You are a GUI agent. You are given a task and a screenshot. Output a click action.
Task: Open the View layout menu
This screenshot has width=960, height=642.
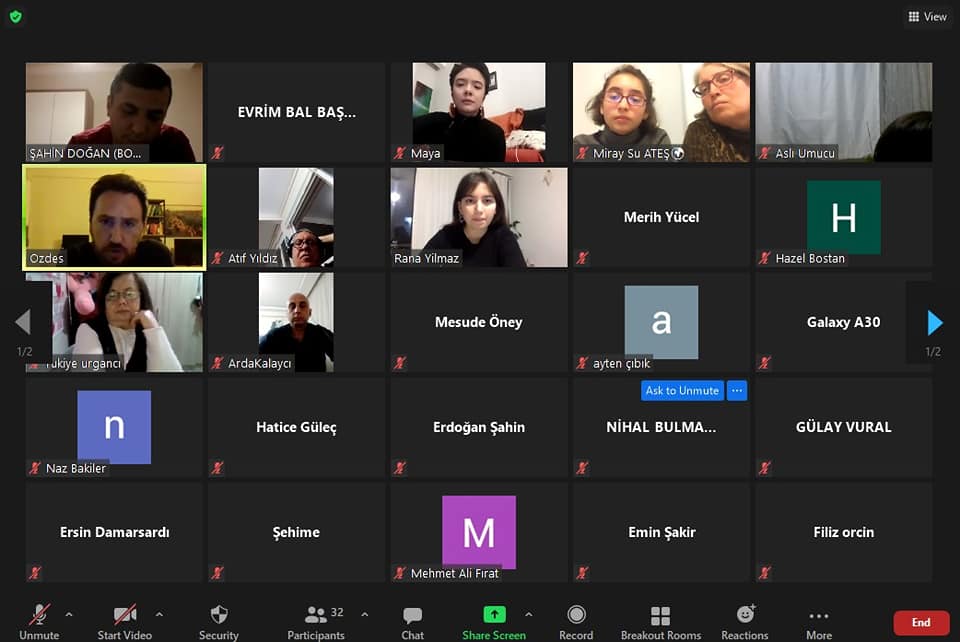tap(927, 17)
